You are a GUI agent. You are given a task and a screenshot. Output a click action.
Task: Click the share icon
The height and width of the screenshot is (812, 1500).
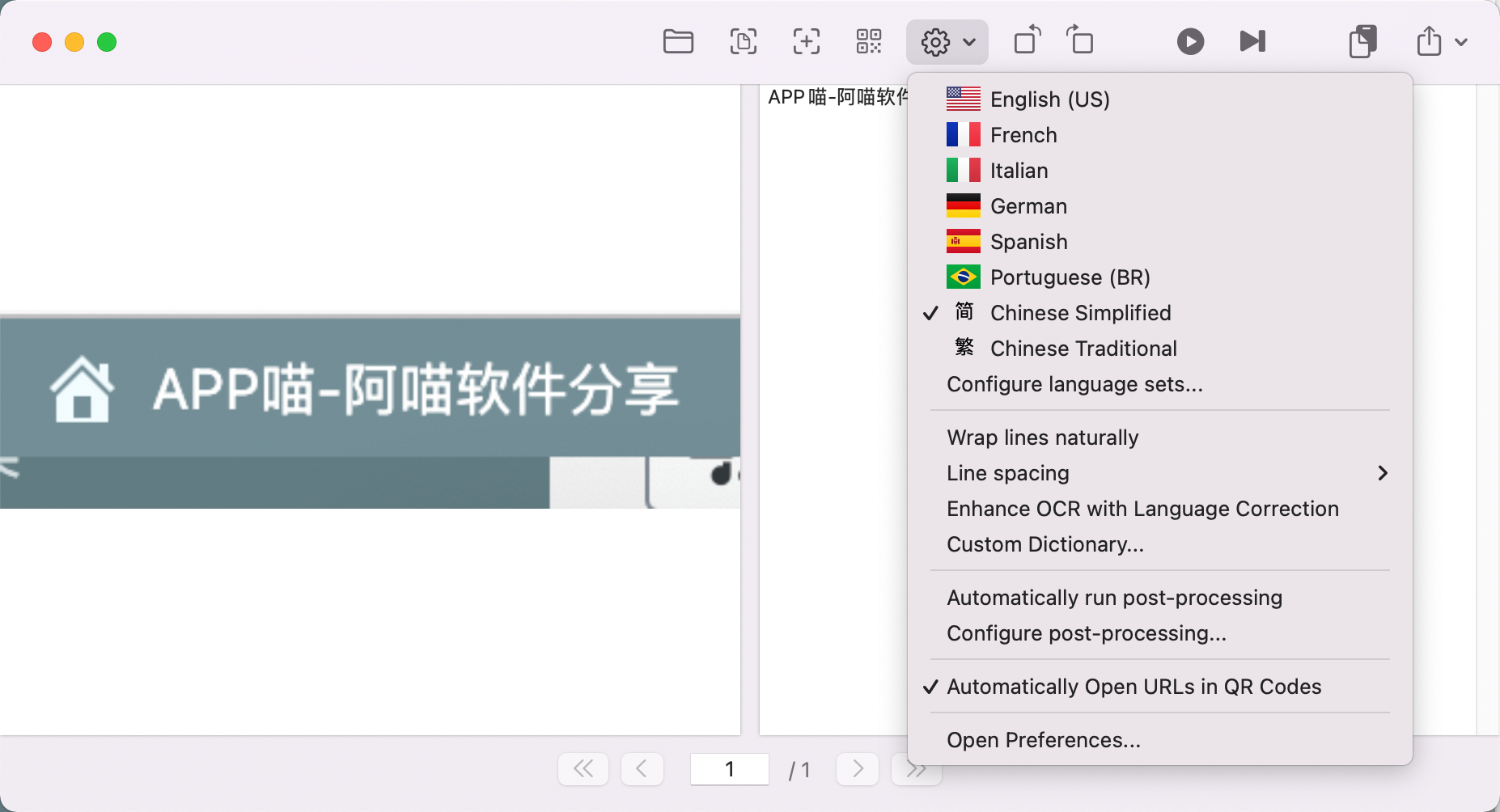(1429, 40)
